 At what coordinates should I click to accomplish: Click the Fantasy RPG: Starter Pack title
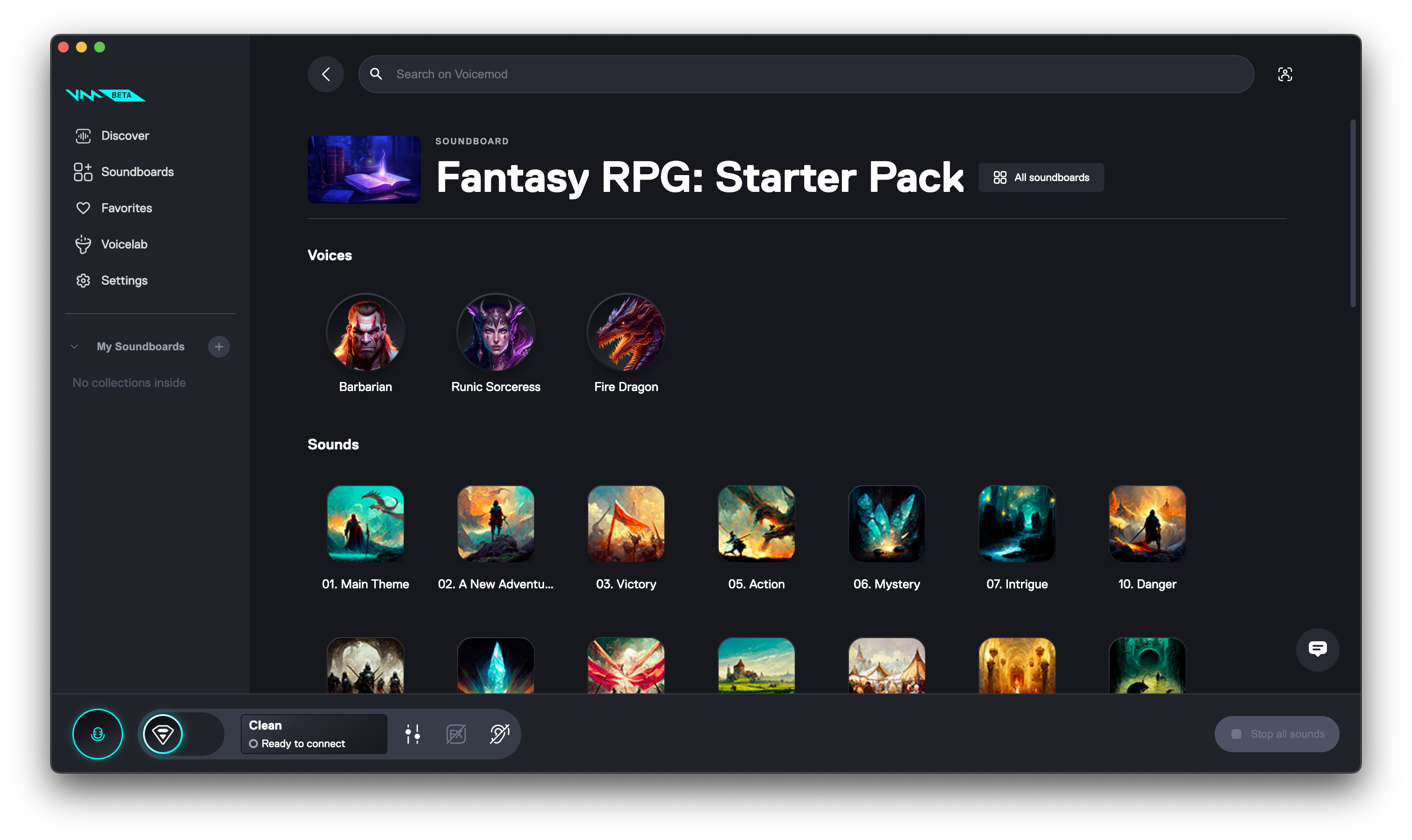tap(700, 177)
